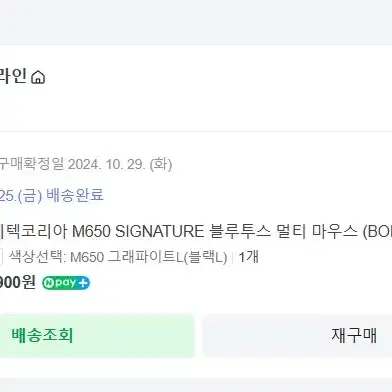
Task: Open the M650 SIGNATURE product title link
Action: [196, 231]
